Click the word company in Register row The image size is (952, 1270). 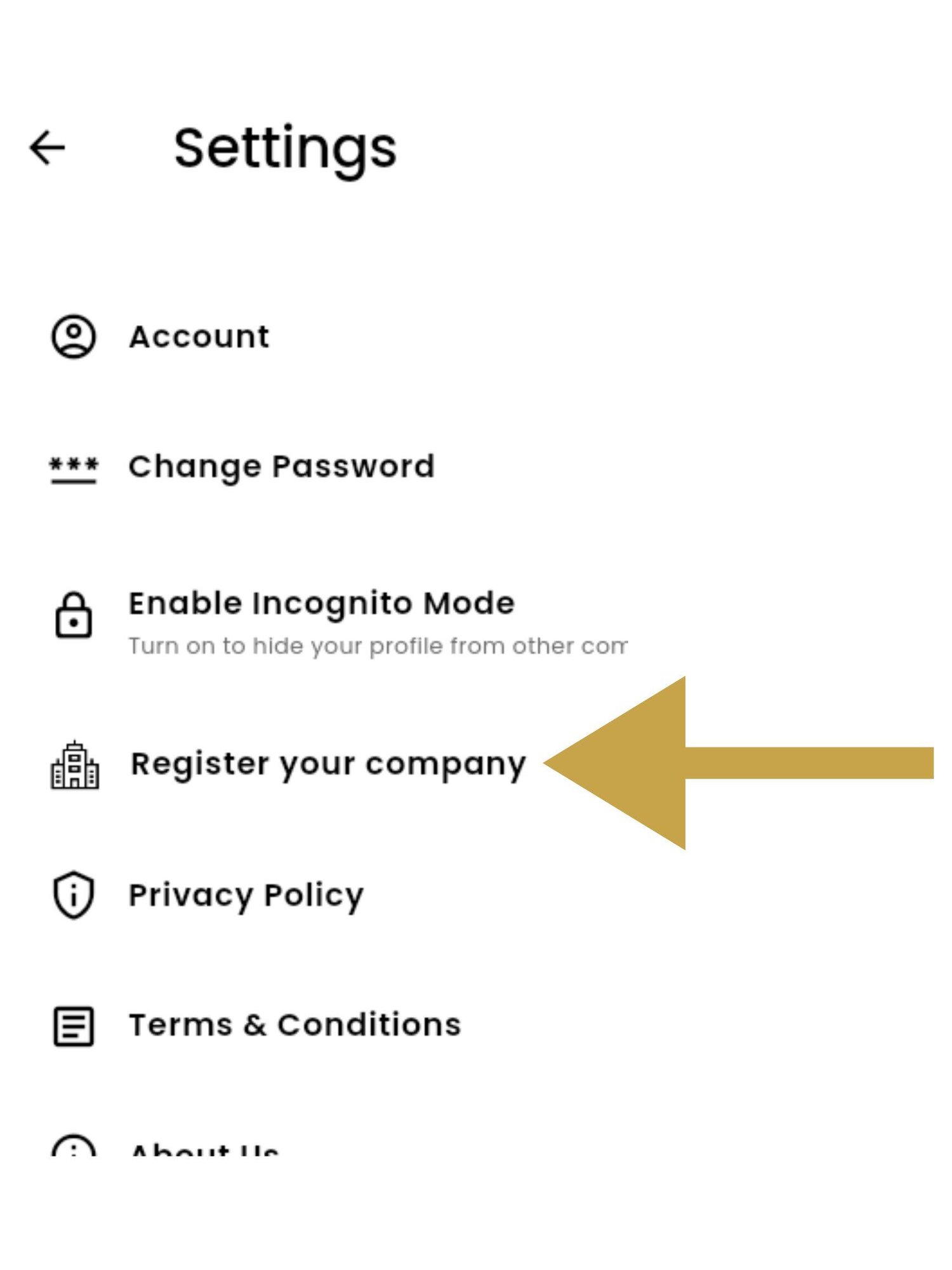click(446, 766)
